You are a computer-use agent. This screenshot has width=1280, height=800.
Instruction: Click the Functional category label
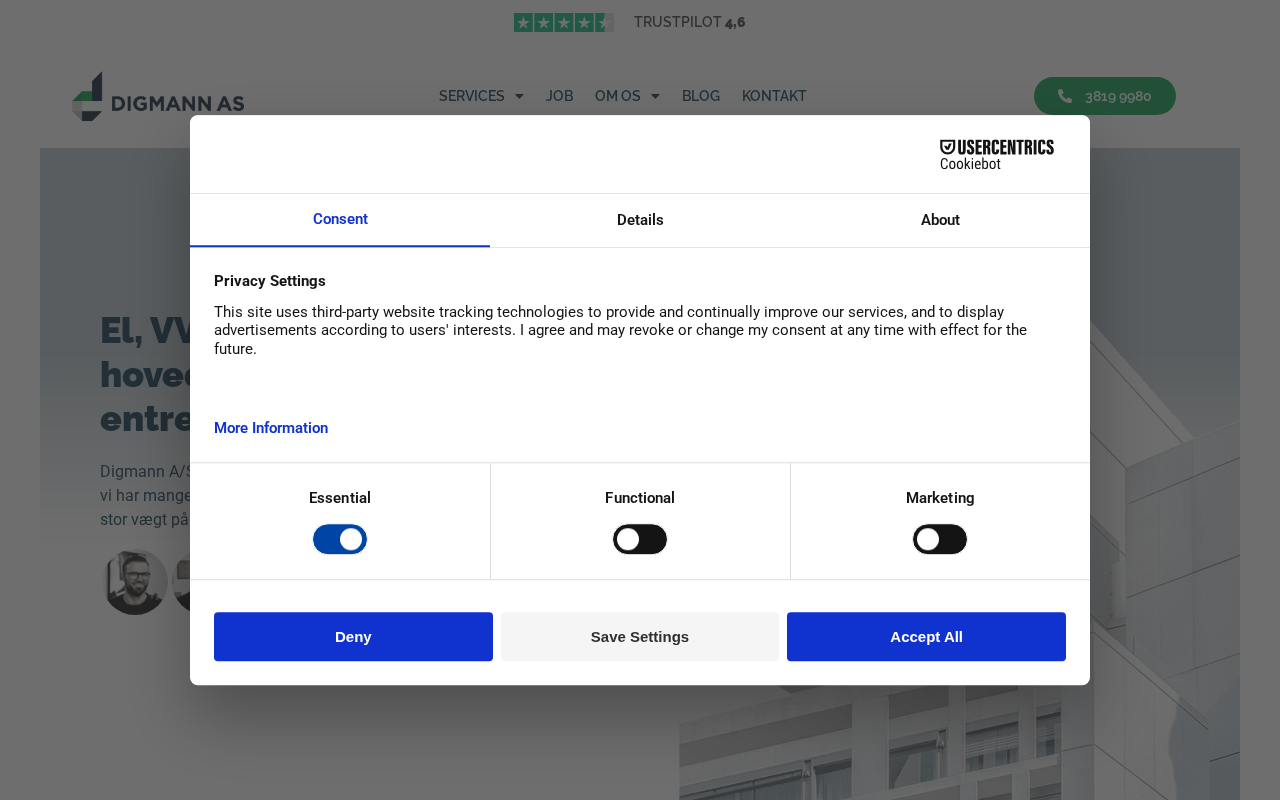[640, 498]
